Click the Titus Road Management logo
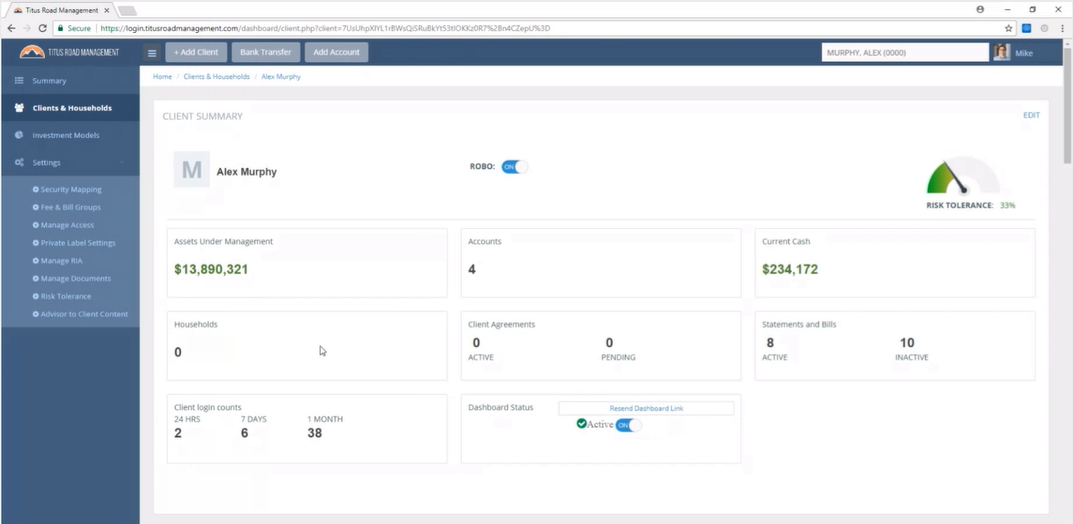 coord(69,52)
